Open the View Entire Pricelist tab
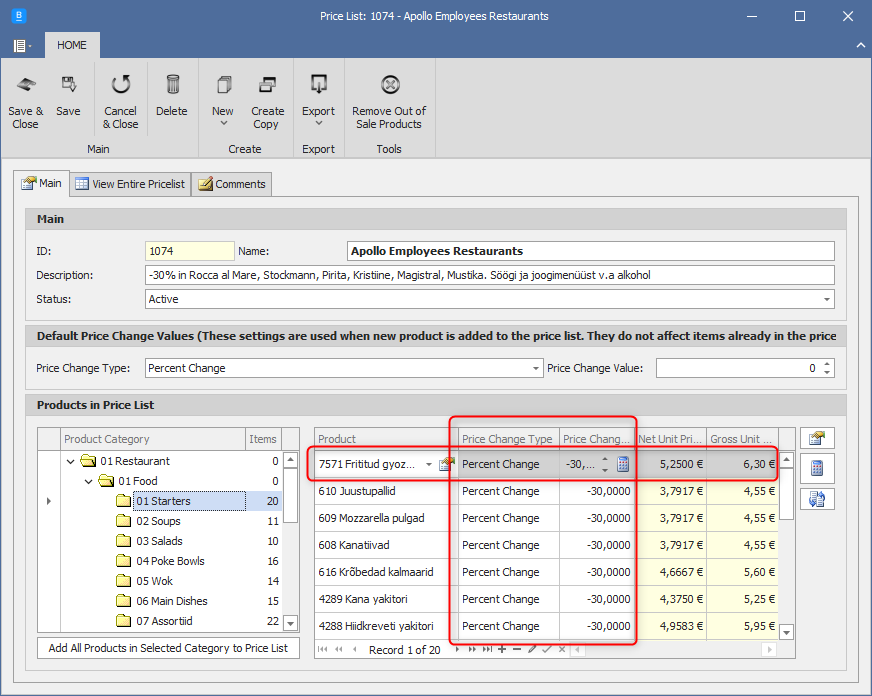 (130, 184)
